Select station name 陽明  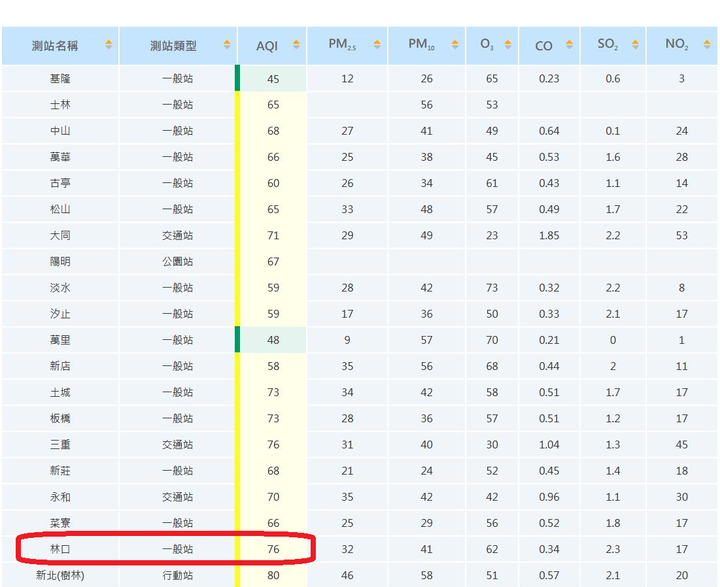tap(60, 262)
